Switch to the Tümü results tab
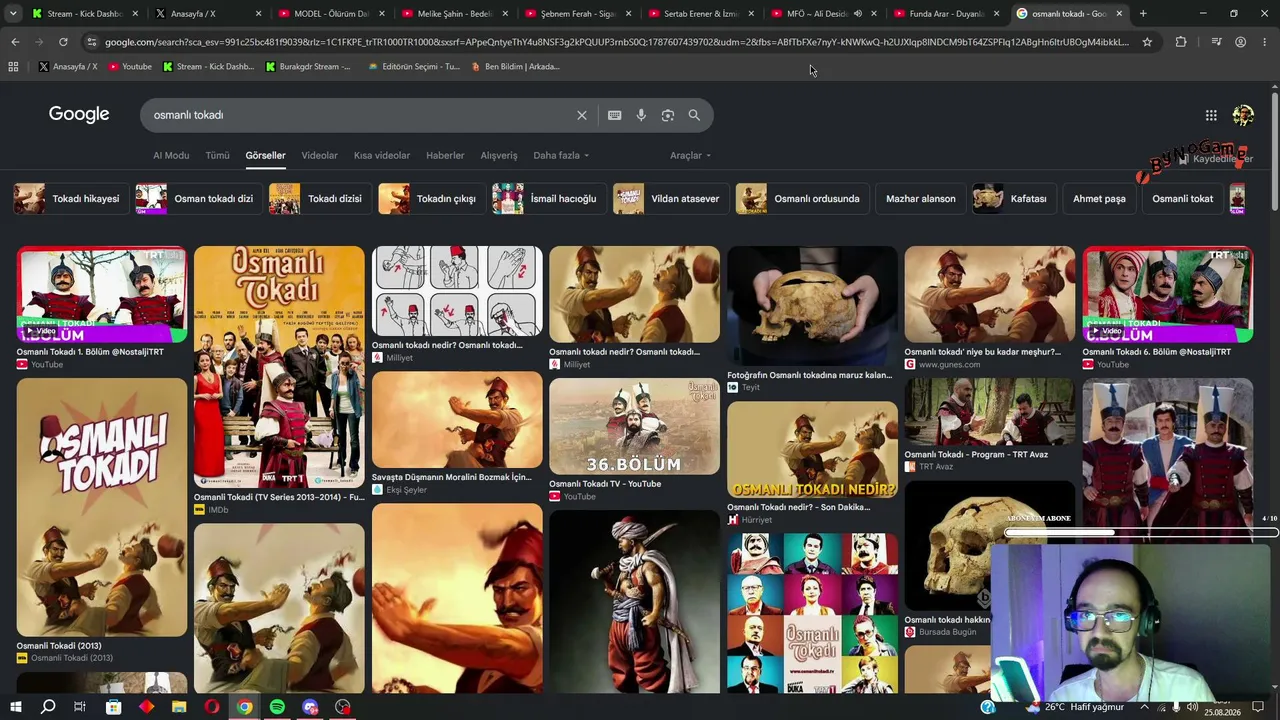1280x720 pixels. coord(217,156)
